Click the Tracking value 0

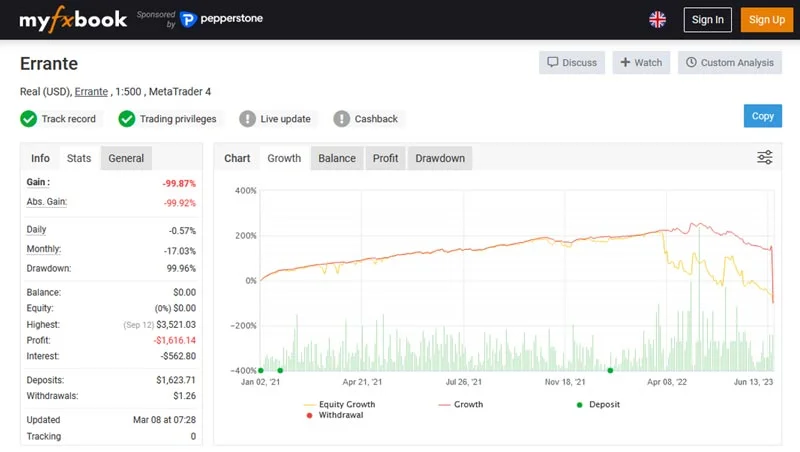193,436
